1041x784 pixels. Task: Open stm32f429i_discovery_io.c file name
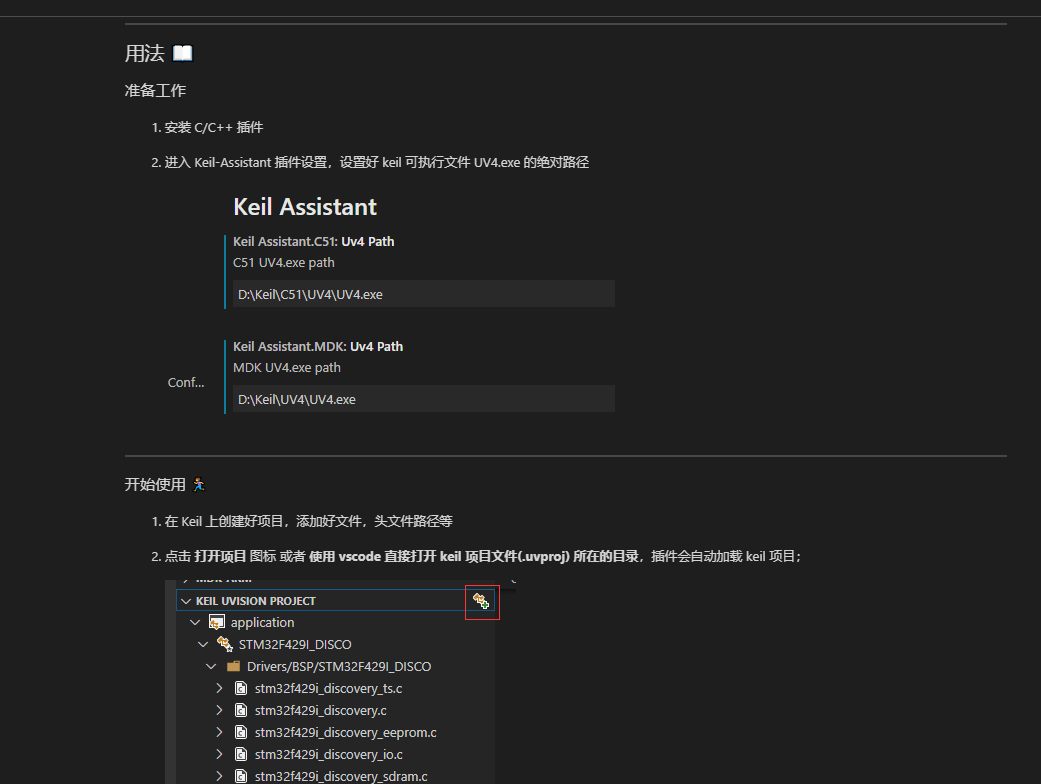coord(329,754)
